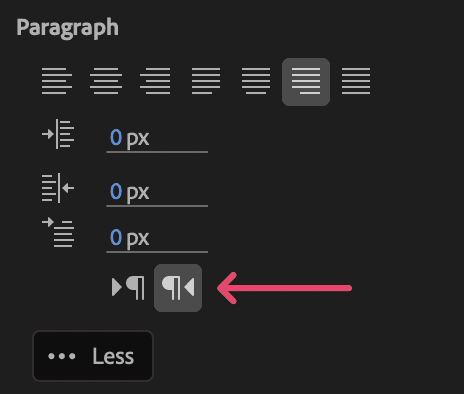Apply Justify all alignment icon
The height and width of the screenshot is (394, 464).
356,81
